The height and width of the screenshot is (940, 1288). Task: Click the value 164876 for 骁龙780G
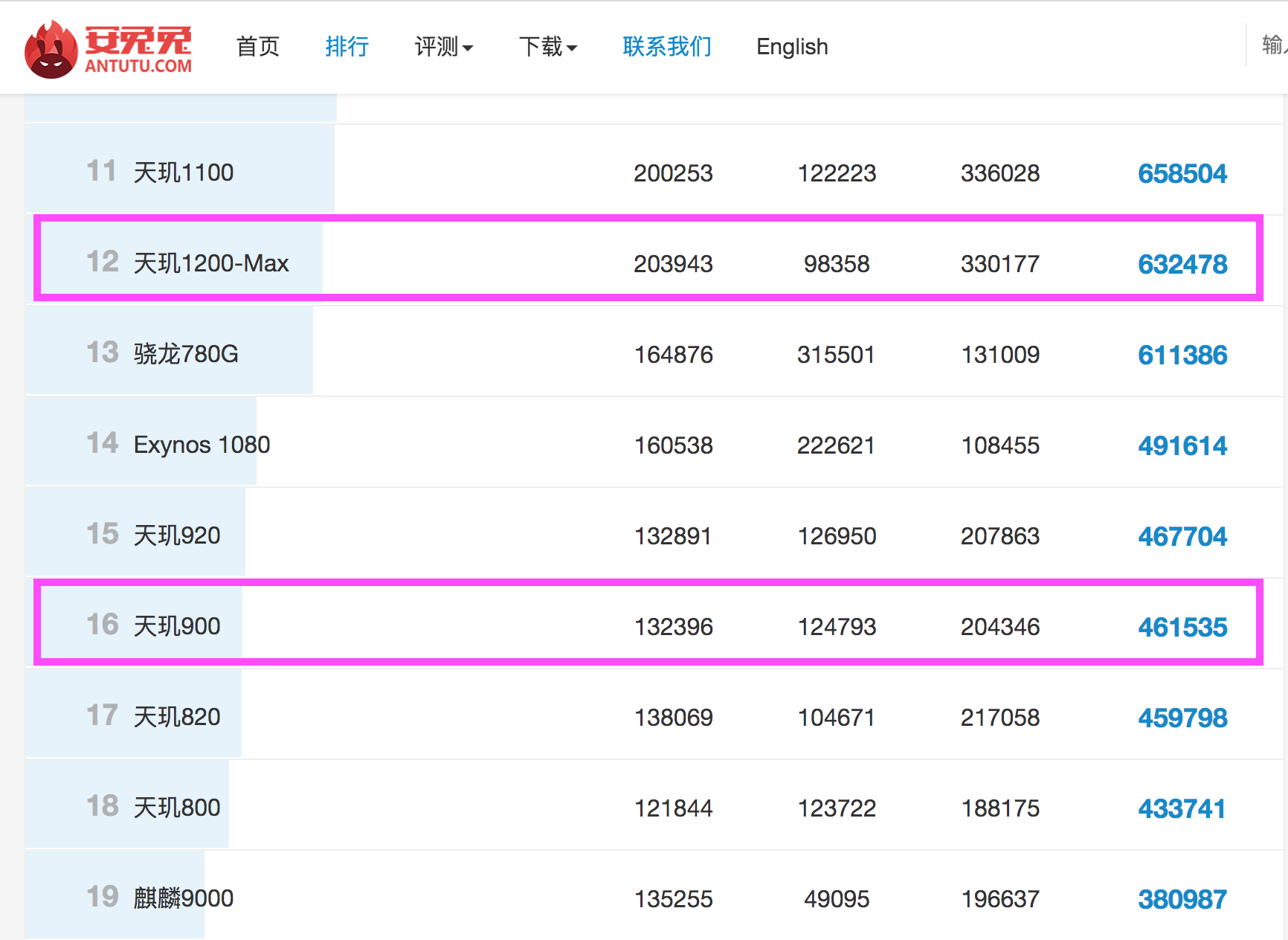pos(673,355)
